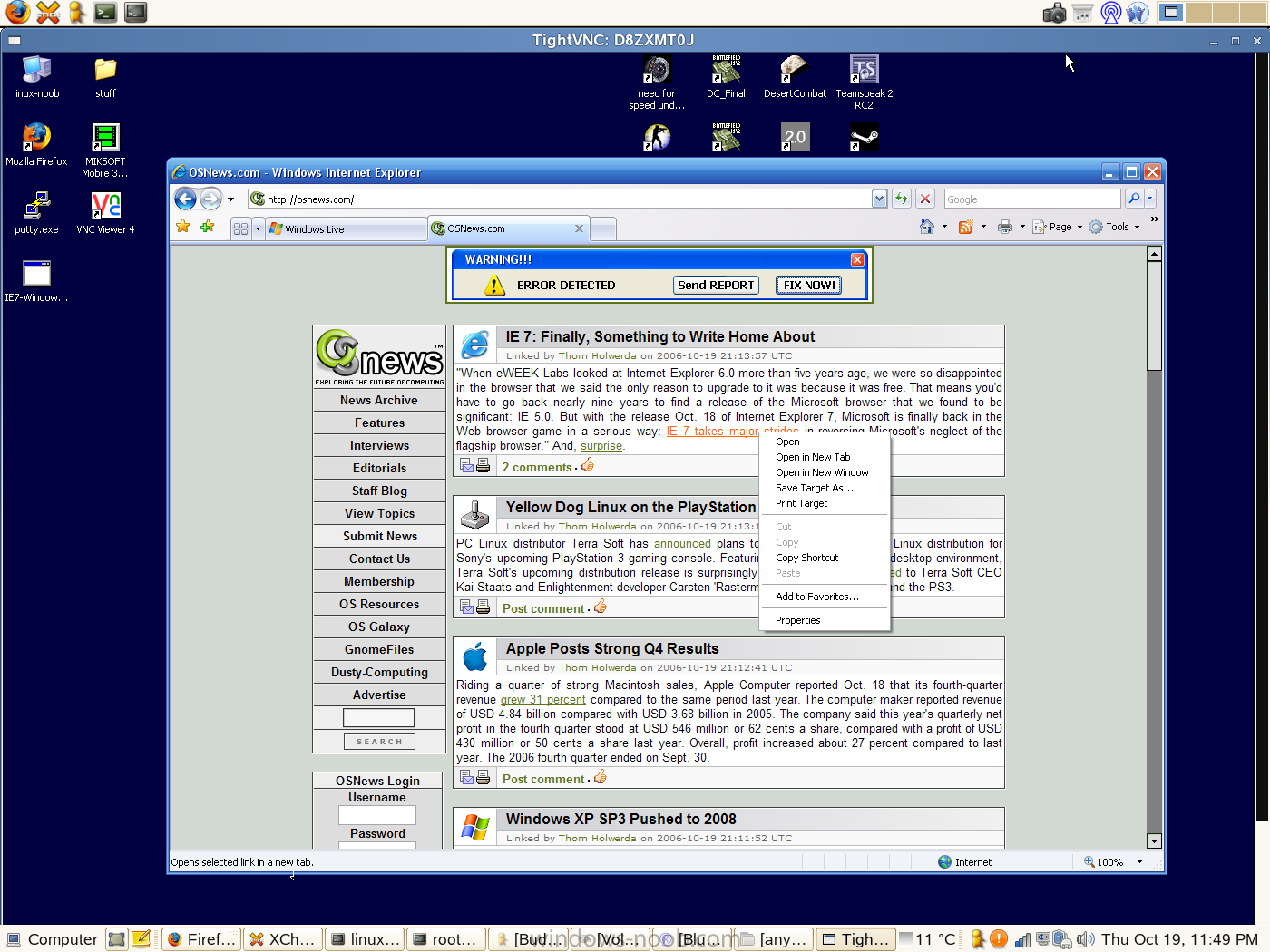1270x952 pixels.
Task: Open the Editorials sidebar link
Action: [379, 468]
